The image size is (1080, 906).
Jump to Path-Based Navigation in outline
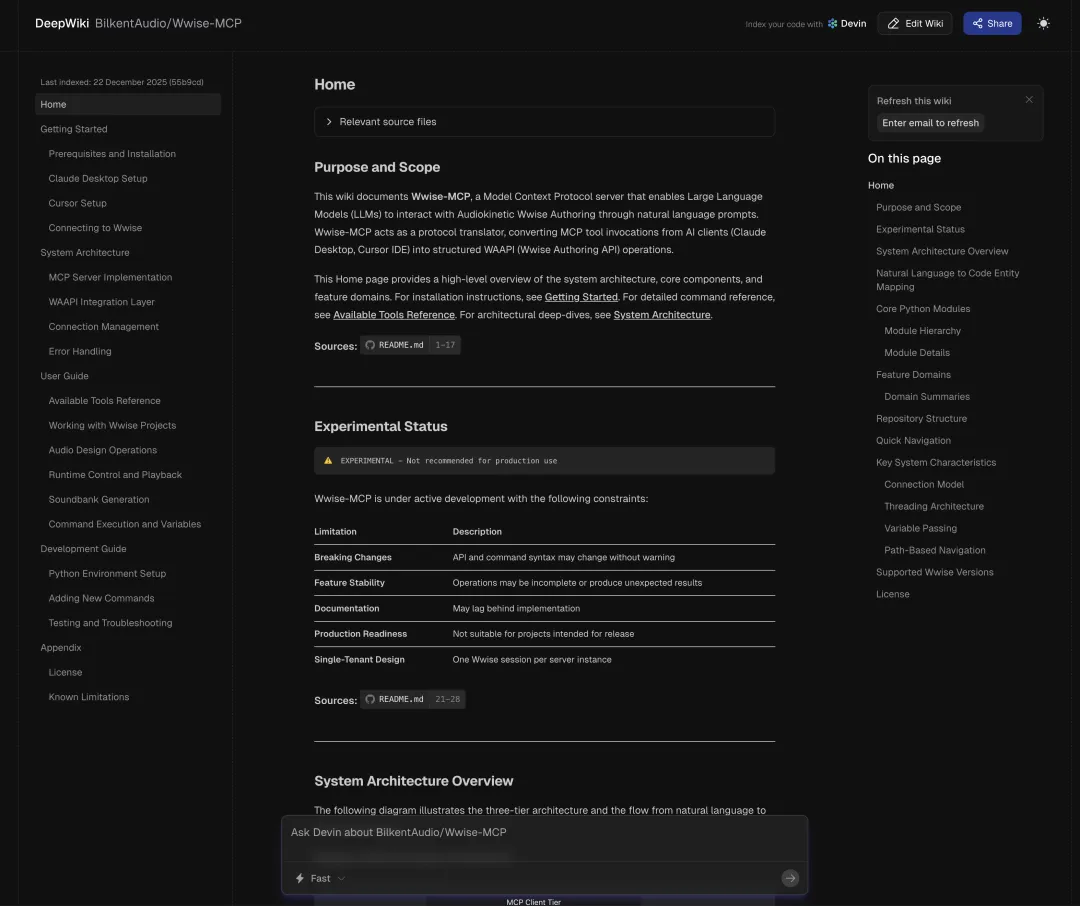point(935,550)
